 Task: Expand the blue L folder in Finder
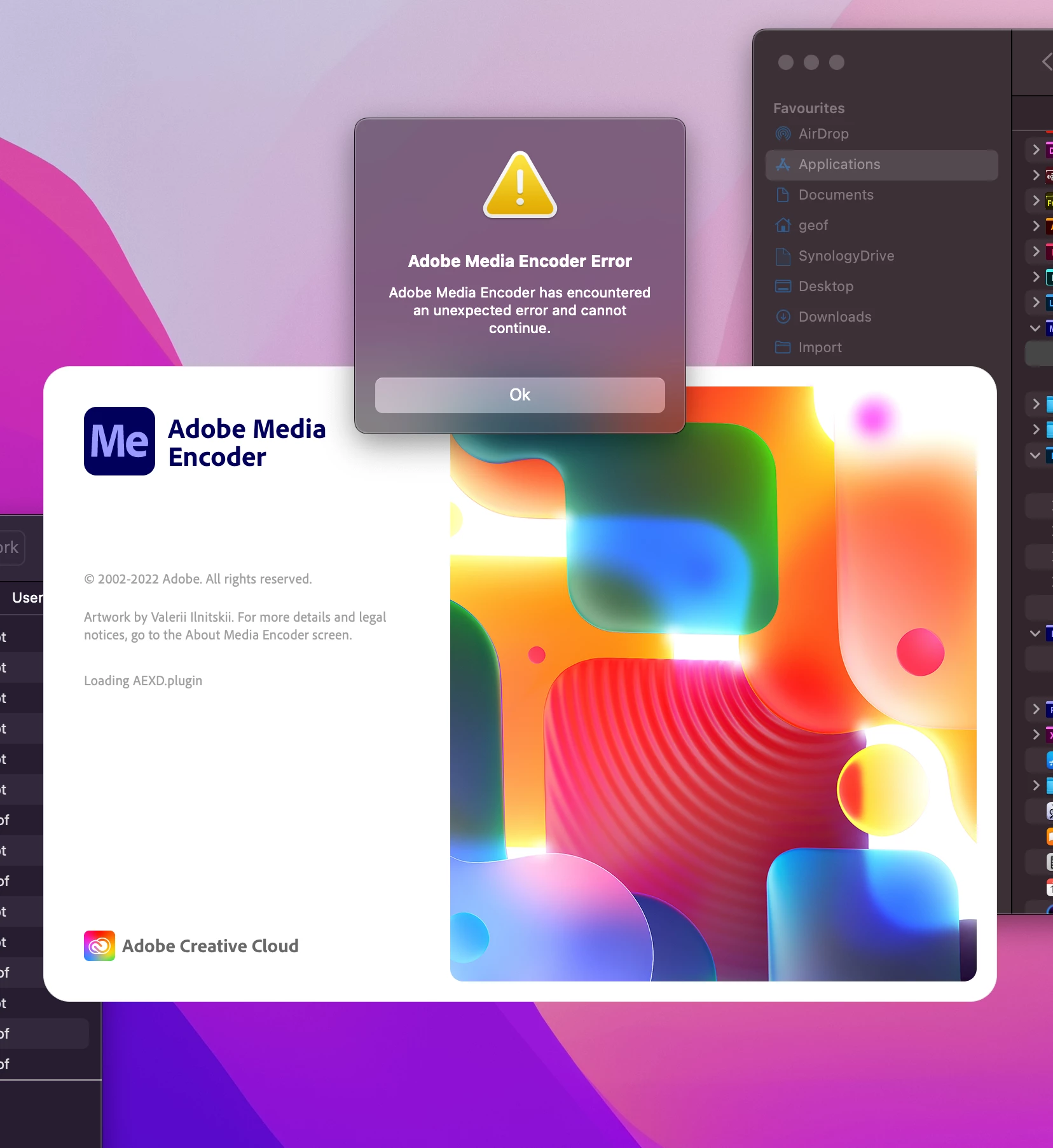pos(1036,303)
